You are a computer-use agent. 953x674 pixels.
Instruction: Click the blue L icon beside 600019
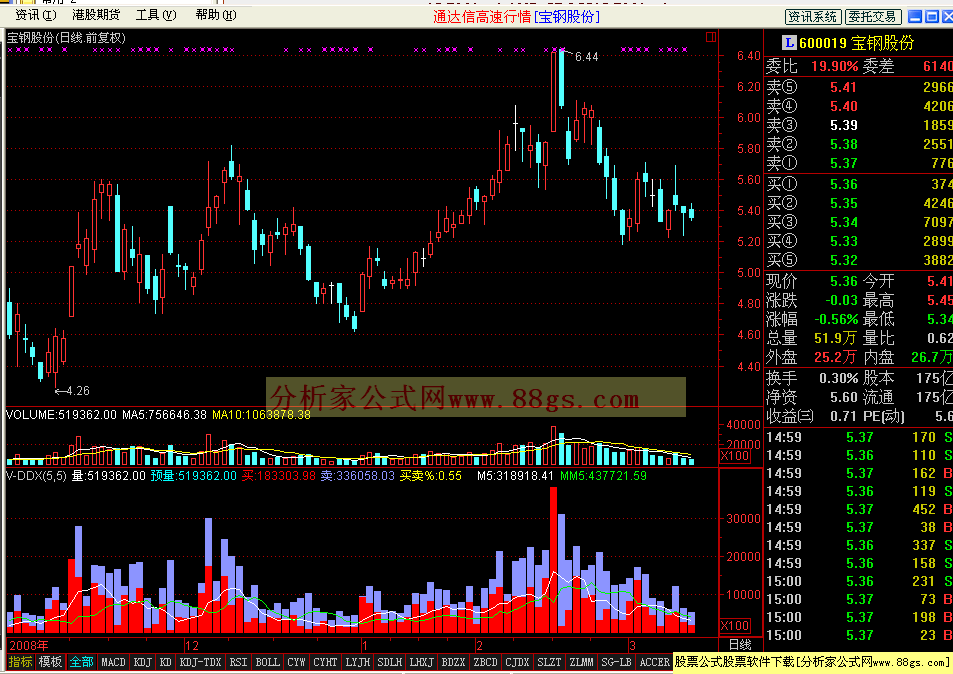[x=789, y=43]
